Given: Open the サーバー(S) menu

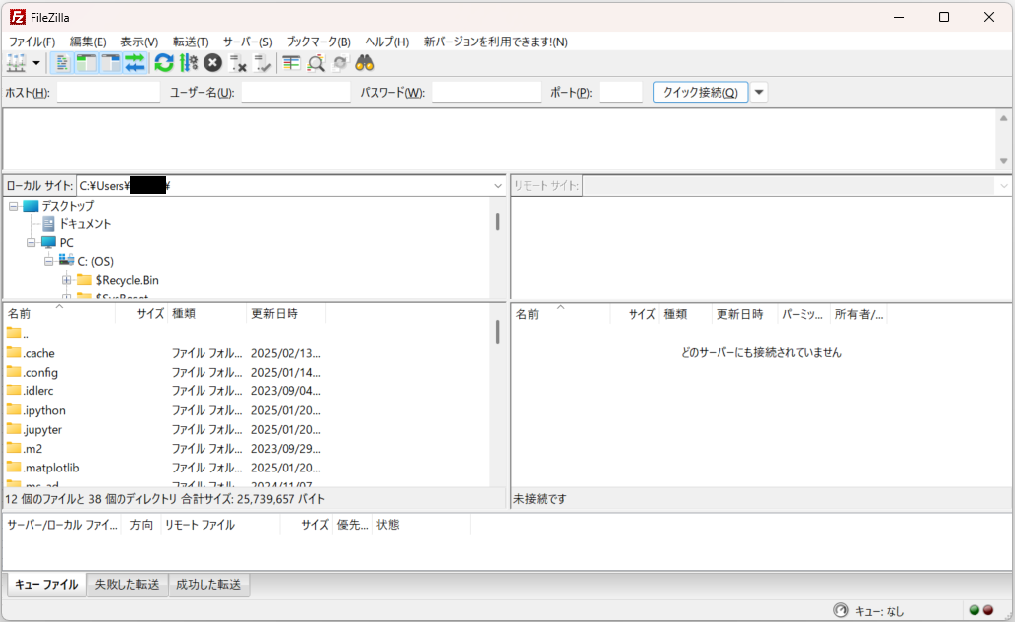Looking at the screenshot, I should tap(247, 41).
